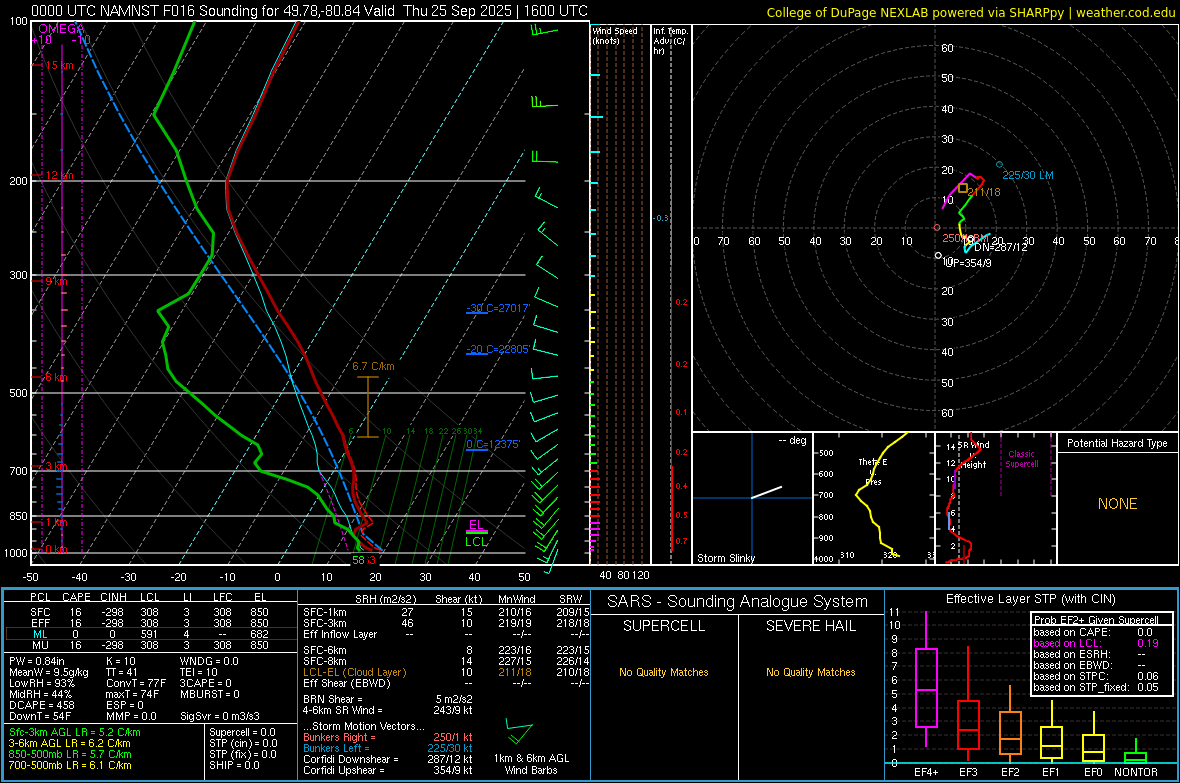Select the magenta based on LCL: 0.19 line
The width and height of the screenshot is (1180, 783).
(x=1096, y=644)
